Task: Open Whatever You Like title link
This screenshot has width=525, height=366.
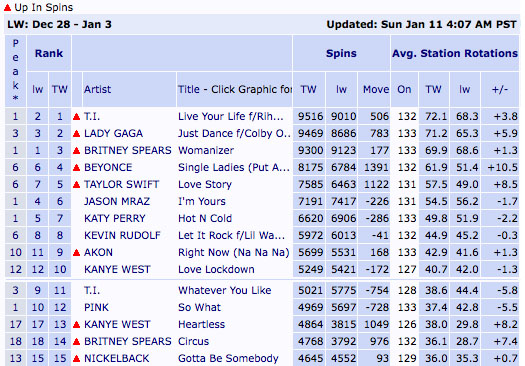Action: 224,290
